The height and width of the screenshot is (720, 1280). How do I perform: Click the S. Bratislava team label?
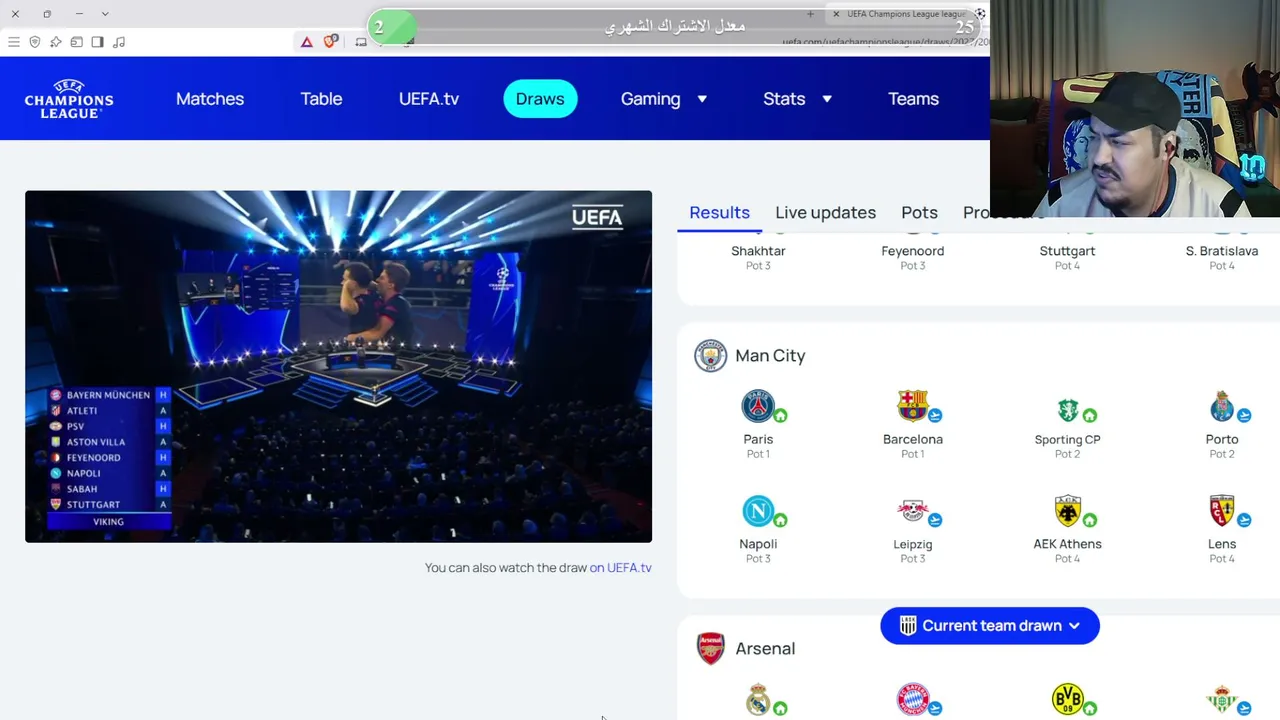click(1221, 251)
